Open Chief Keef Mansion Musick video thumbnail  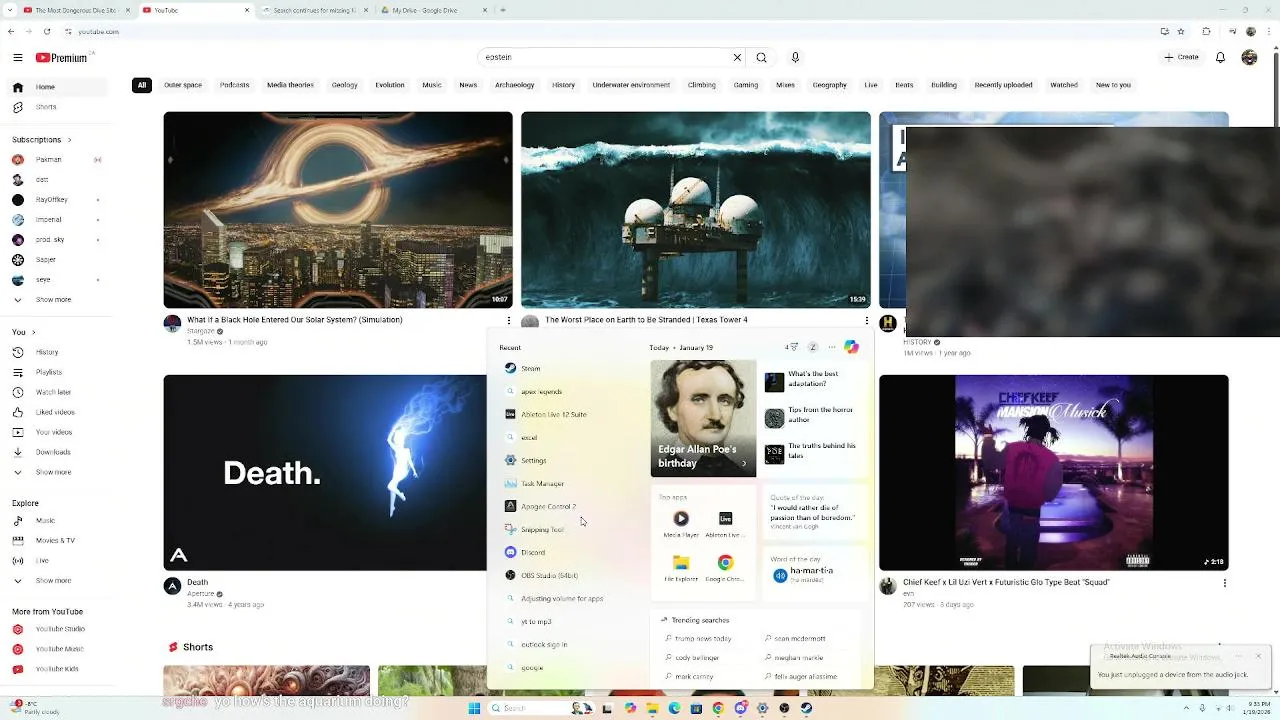pos(1053,473)
